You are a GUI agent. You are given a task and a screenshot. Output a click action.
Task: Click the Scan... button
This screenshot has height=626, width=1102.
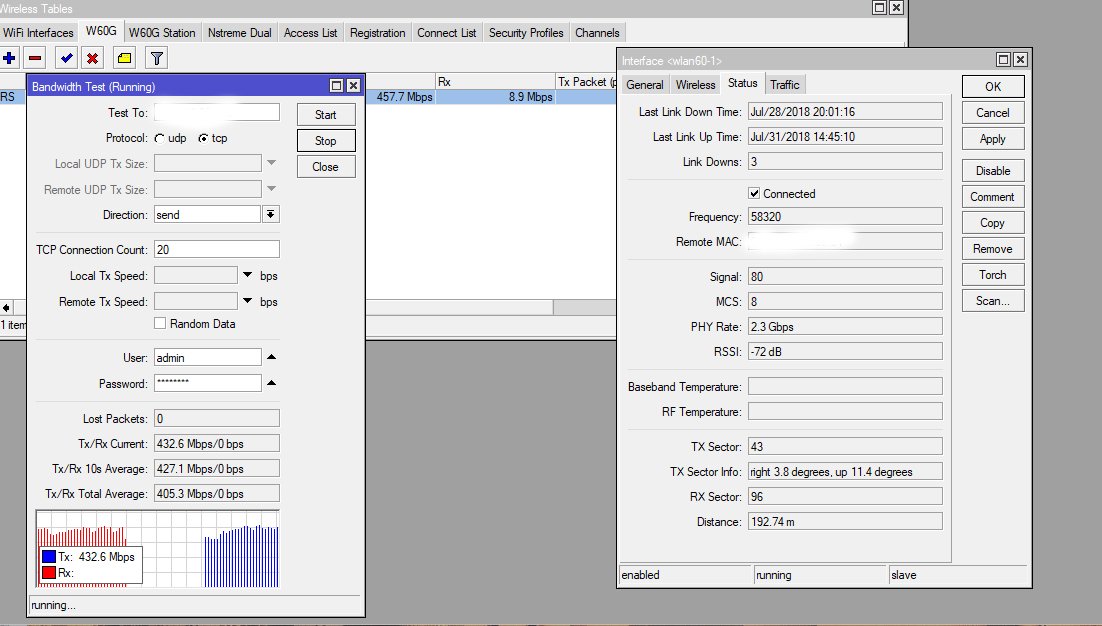tap(993, 301)
